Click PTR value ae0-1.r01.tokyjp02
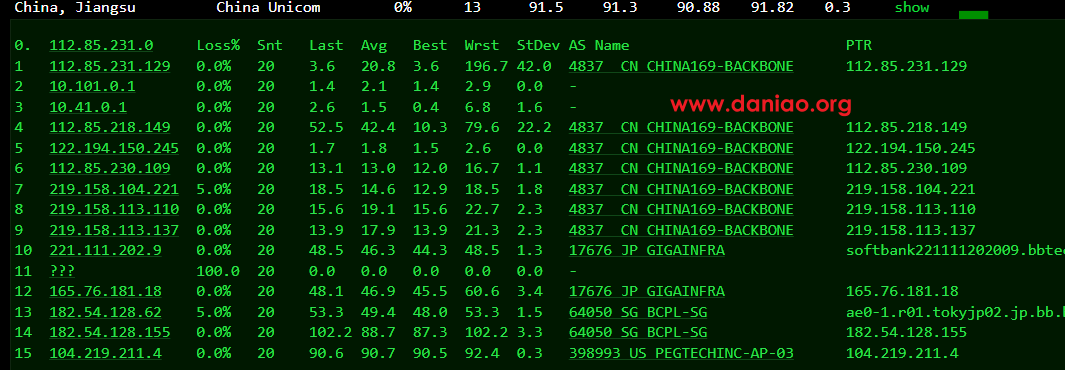The height and width of the screenshot is (370, 1065). [955, 312]
